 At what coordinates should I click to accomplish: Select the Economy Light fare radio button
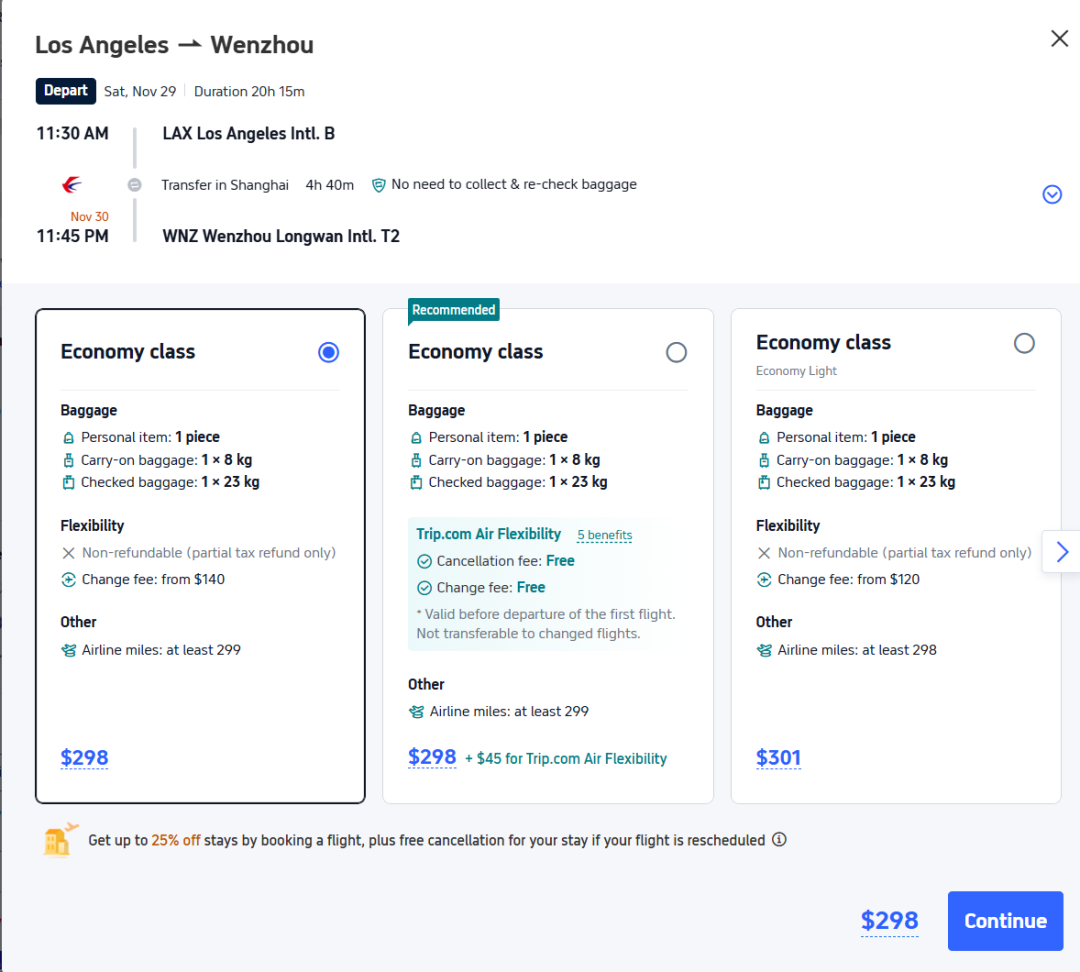pyautogui.click(x=1024, y=343)
